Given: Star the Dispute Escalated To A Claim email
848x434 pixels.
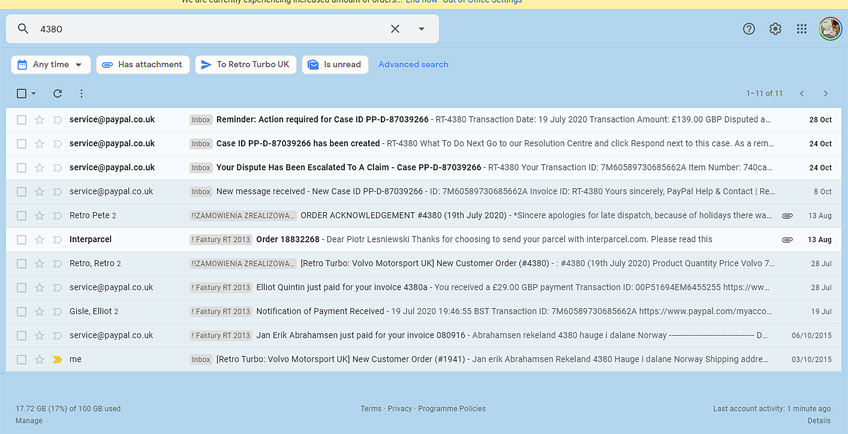Looking at the screenshot, I should 39,168.
